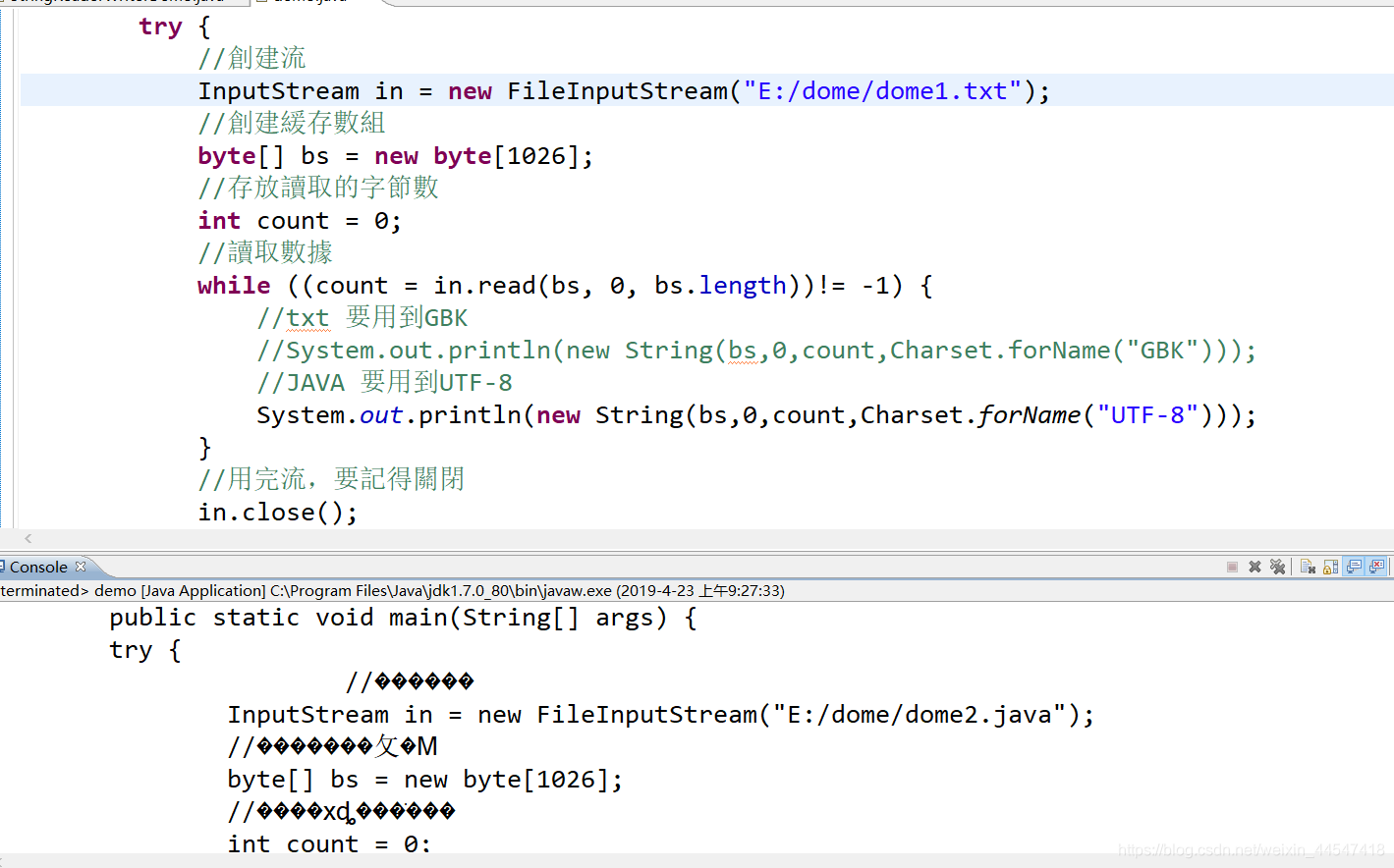Click the '//創建緩存數組' comment
Screen dimensions: 1394x868
[x=292, y=123]
